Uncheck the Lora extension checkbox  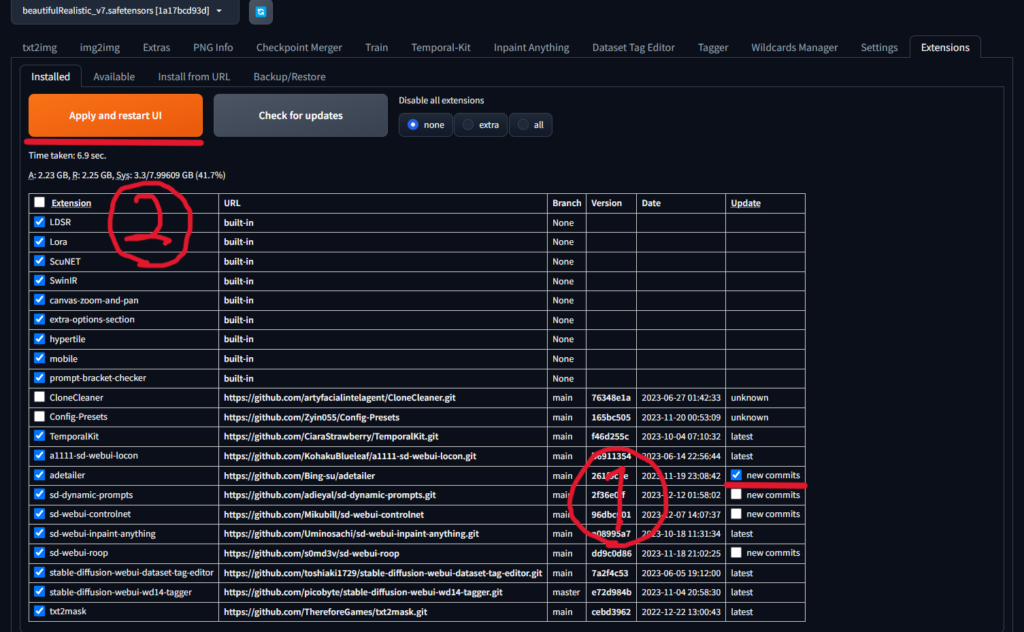(40, 242)
